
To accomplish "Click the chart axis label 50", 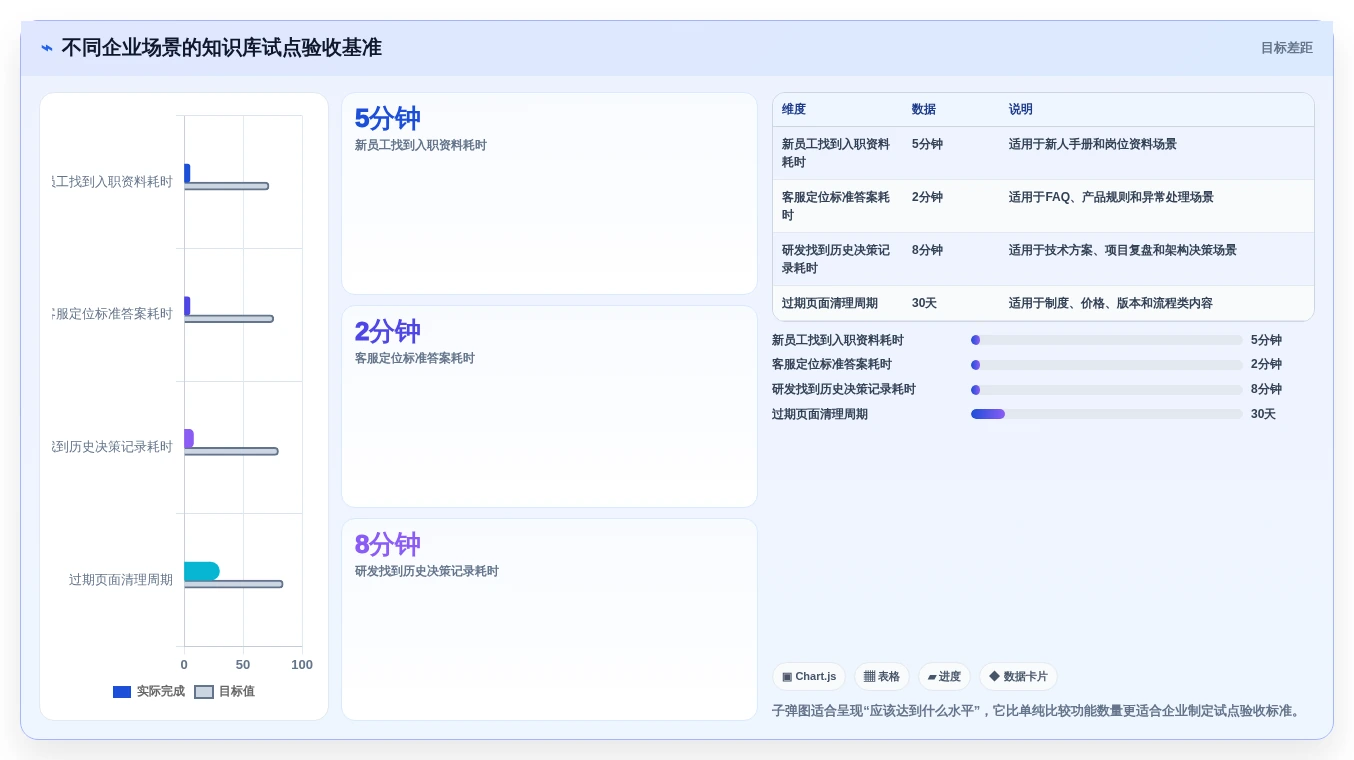I will (243, 665).
